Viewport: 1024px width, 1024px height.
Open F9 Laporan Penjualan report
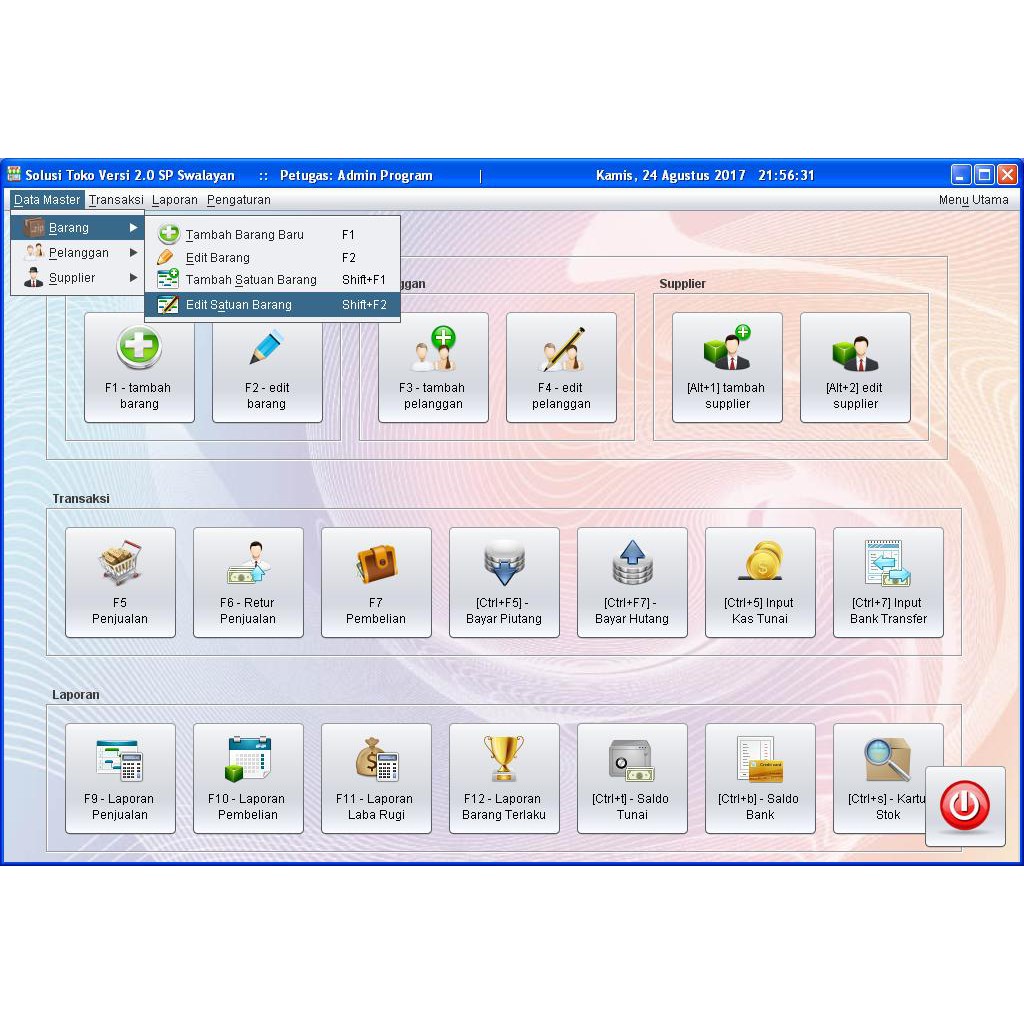tap(120, 778)
